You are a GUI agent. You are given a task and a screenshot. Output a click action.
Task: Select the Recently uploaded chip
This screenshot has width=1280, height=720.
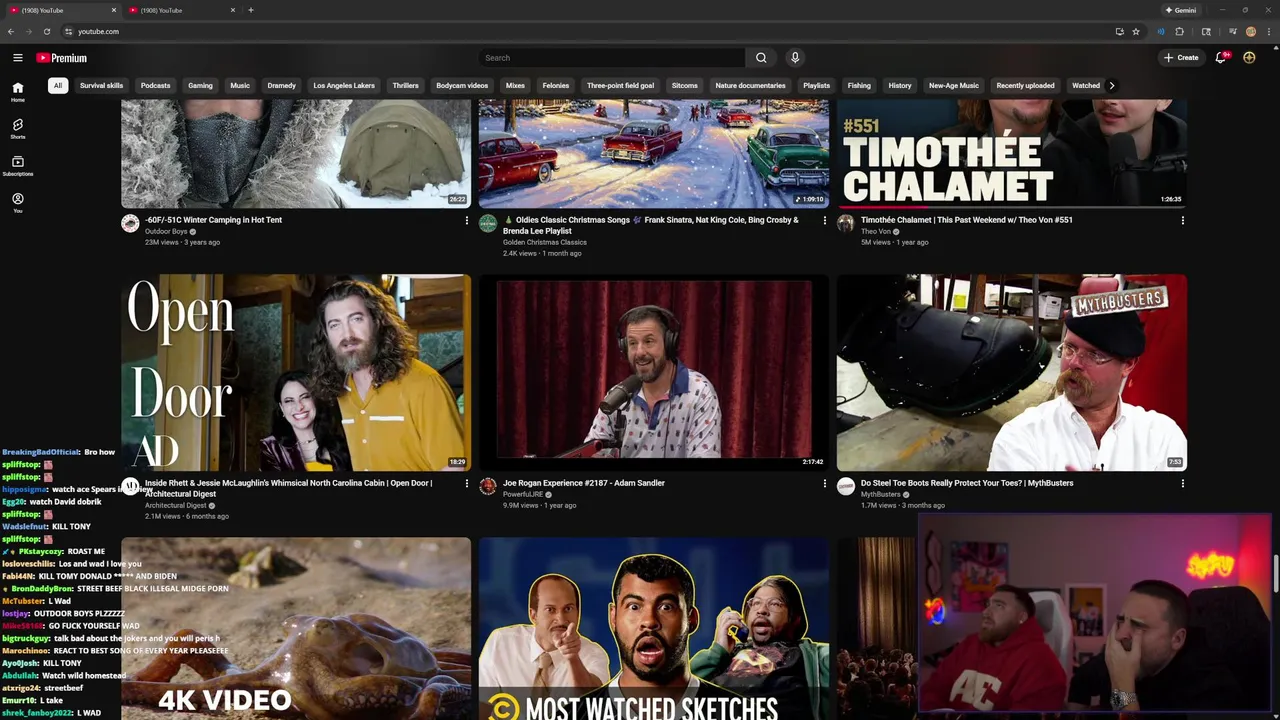[1025, 85]
